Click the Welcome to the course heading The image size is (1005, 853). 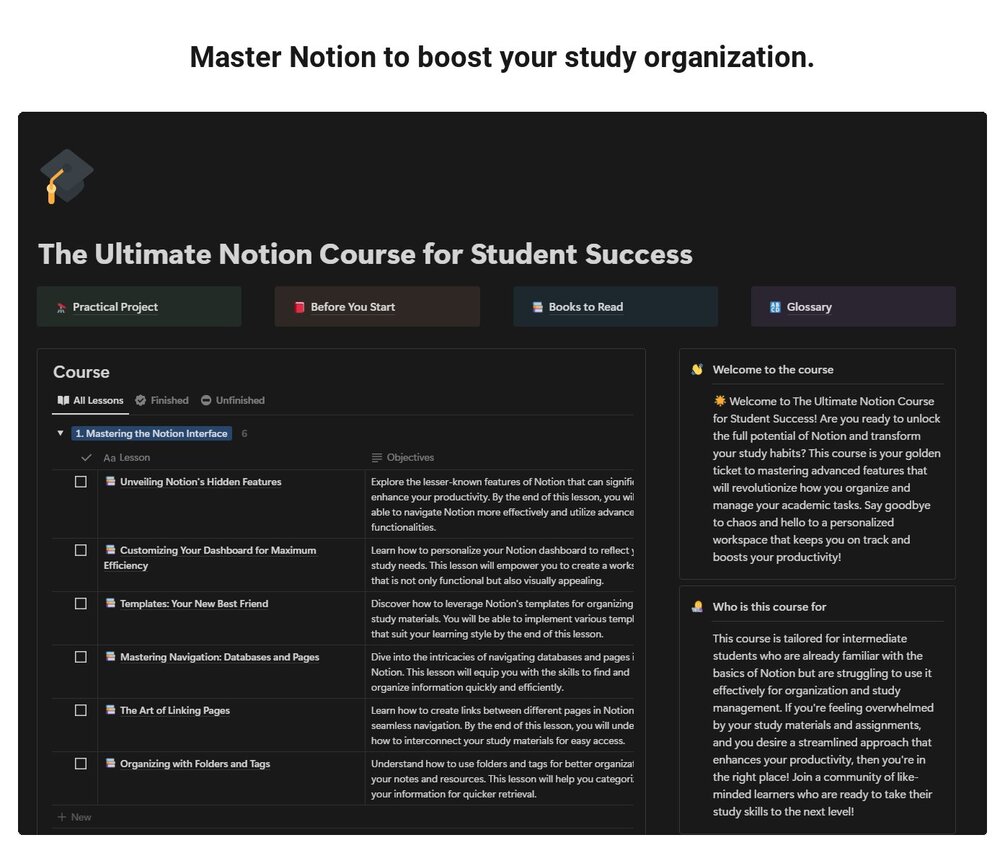point(773,370)
